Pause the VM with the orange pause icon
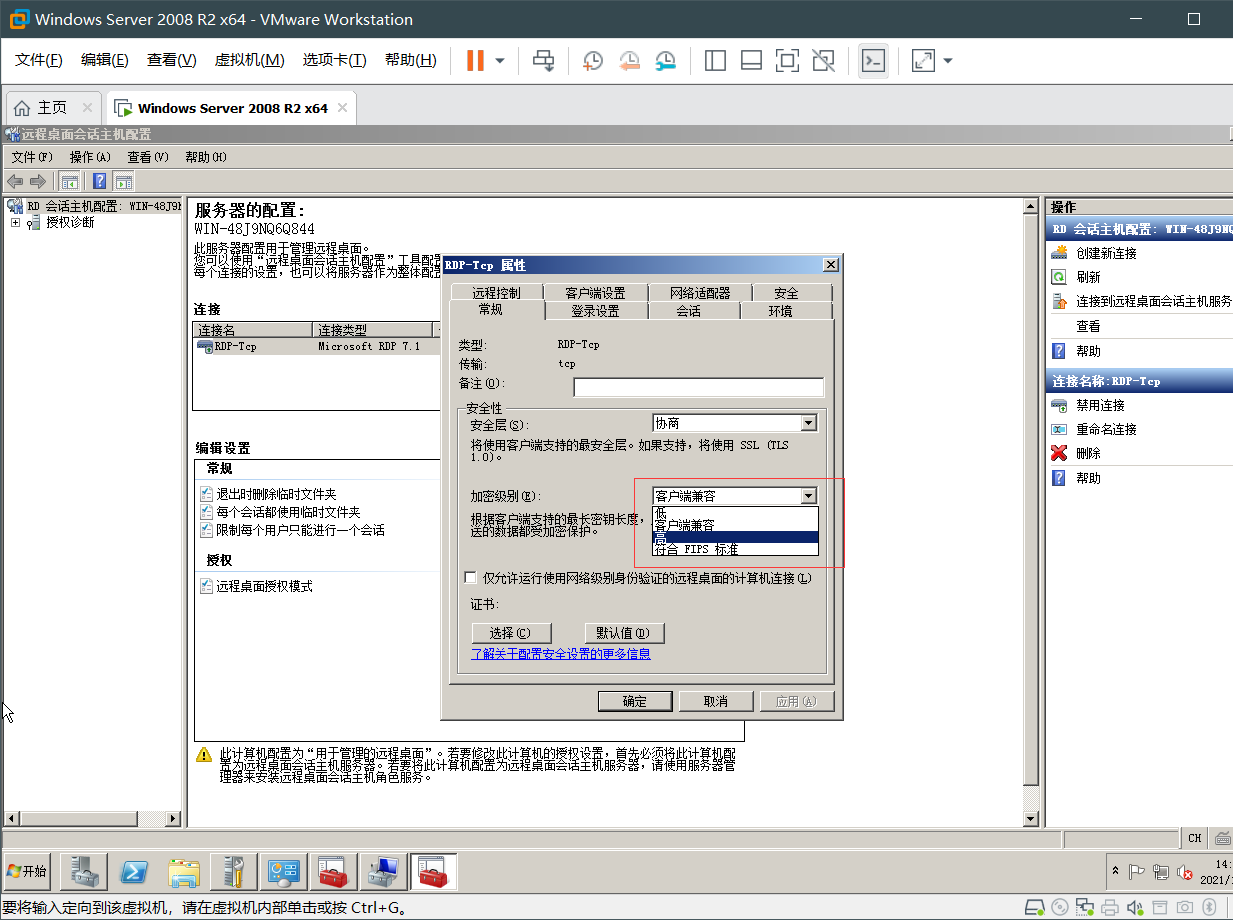Screen dimensions: 1233x920 pyautogui.click(x=475, y=61)
